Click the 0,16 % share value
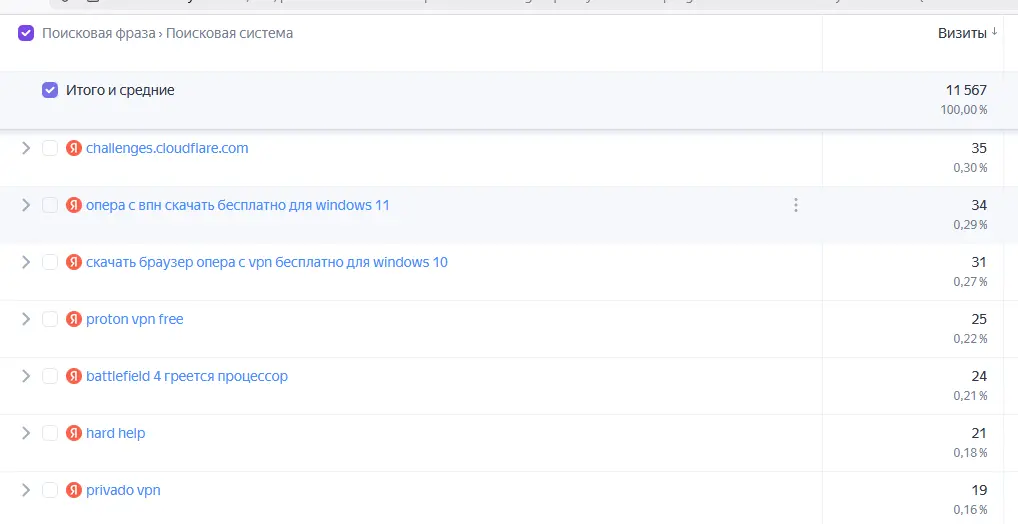Screen dimensions: 1018x524 coord(970,510)
